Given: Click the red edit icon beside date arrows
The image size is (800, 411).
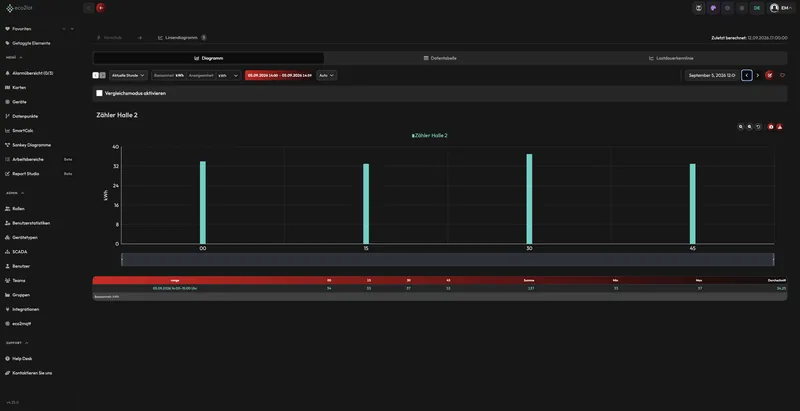Looking at the screenshot, I should [x=769, y=75].
